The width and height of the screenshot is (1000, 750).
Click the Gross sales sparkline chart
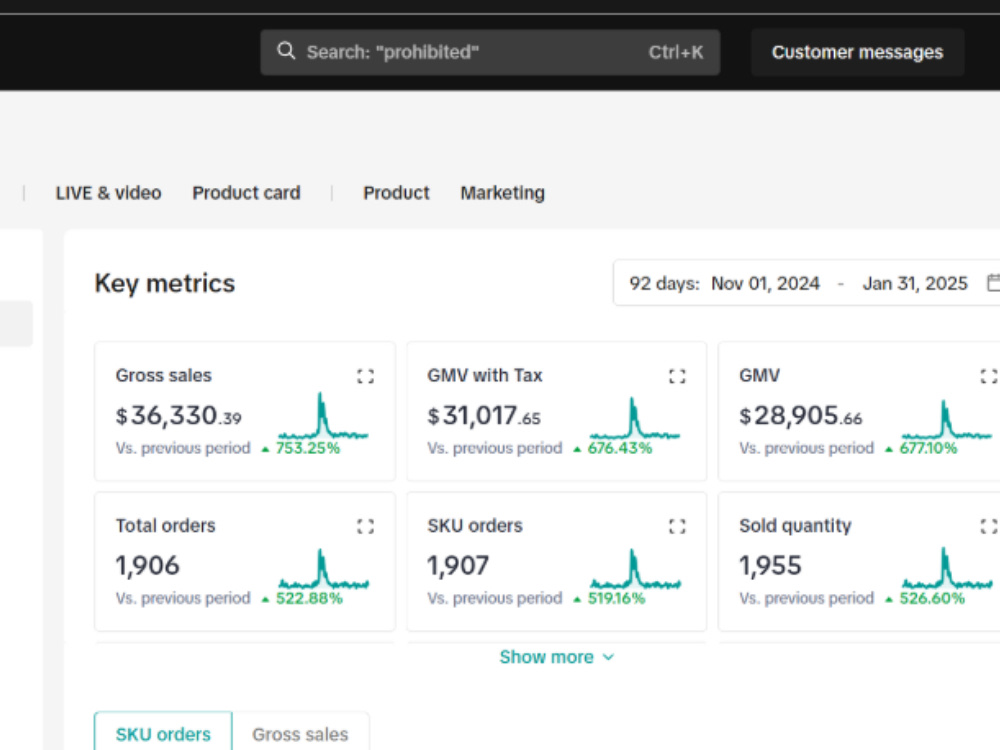pyautogui.click(x=323, y=416)
